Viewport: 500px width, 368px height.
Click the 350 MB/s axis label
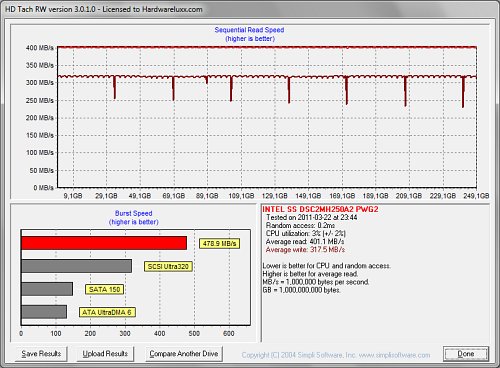(40, 65)
